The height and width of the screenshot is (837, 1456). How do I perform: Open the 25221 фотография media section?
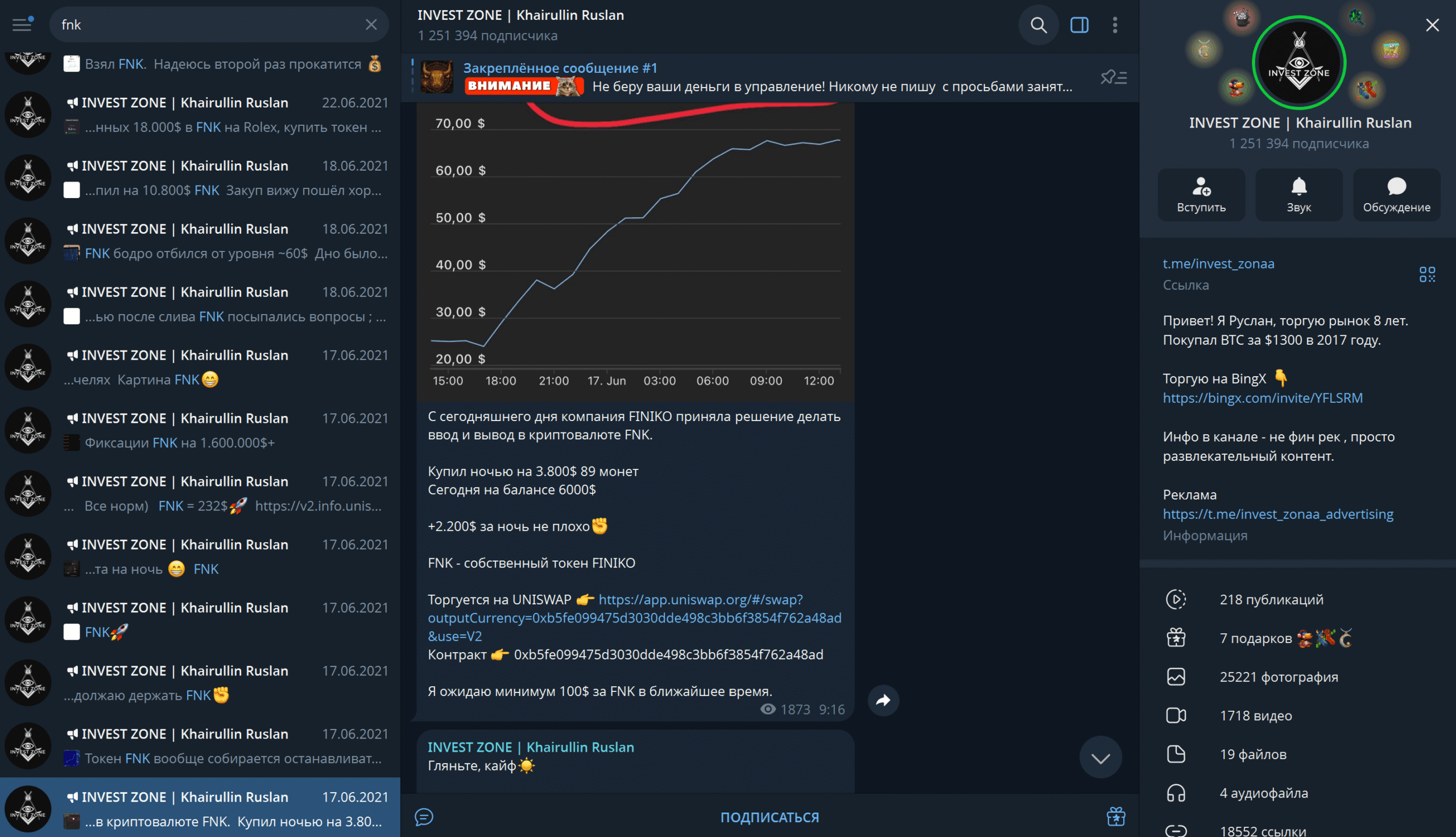click(1297, 677)
